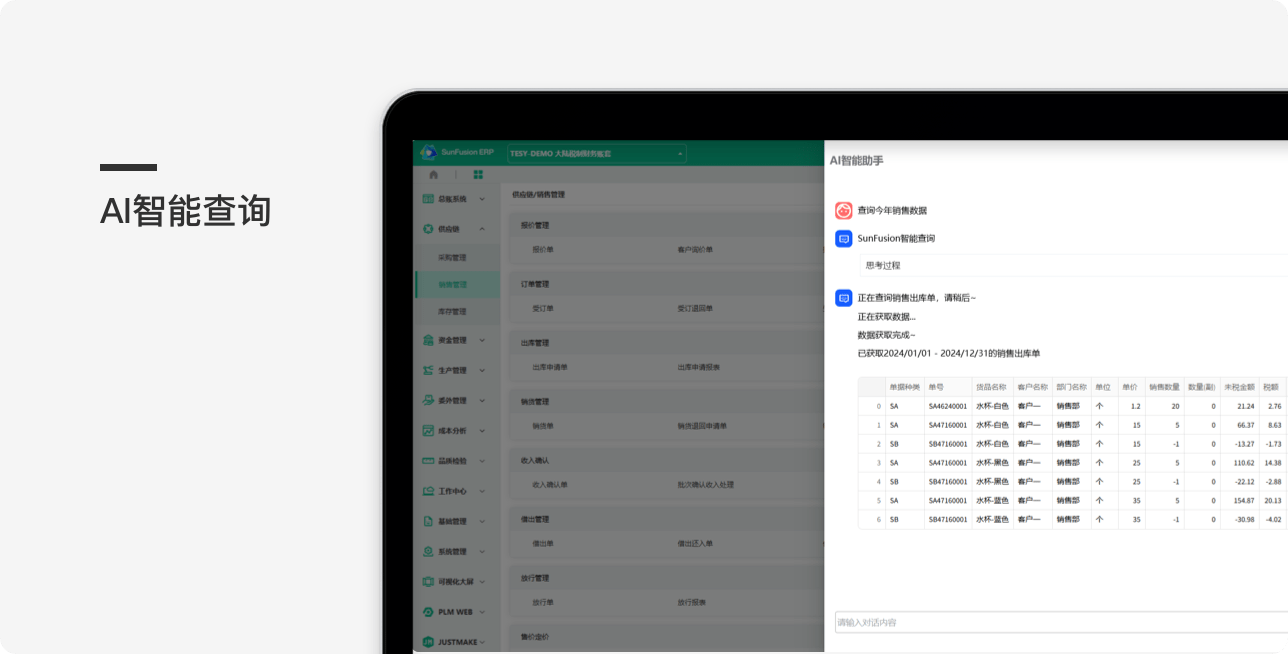Viewport: 1288px width, 654px height.
Task: Click the JUSTMAKE sidebar icon
Action: (428, 641)
